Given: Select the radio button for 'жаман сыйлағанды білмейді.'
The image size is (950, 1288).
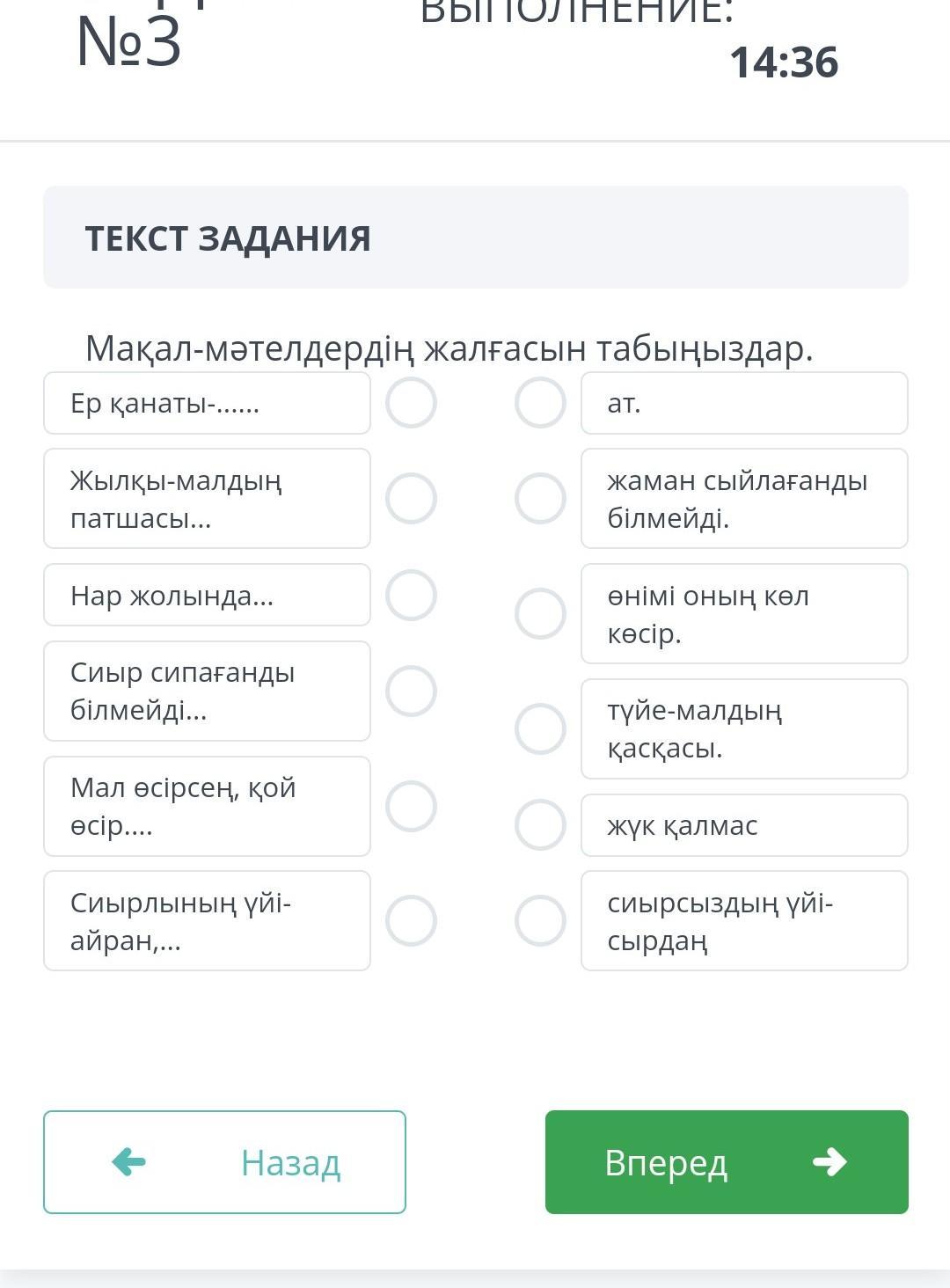Looking at the screenshot, I should [x=540, y=498].
